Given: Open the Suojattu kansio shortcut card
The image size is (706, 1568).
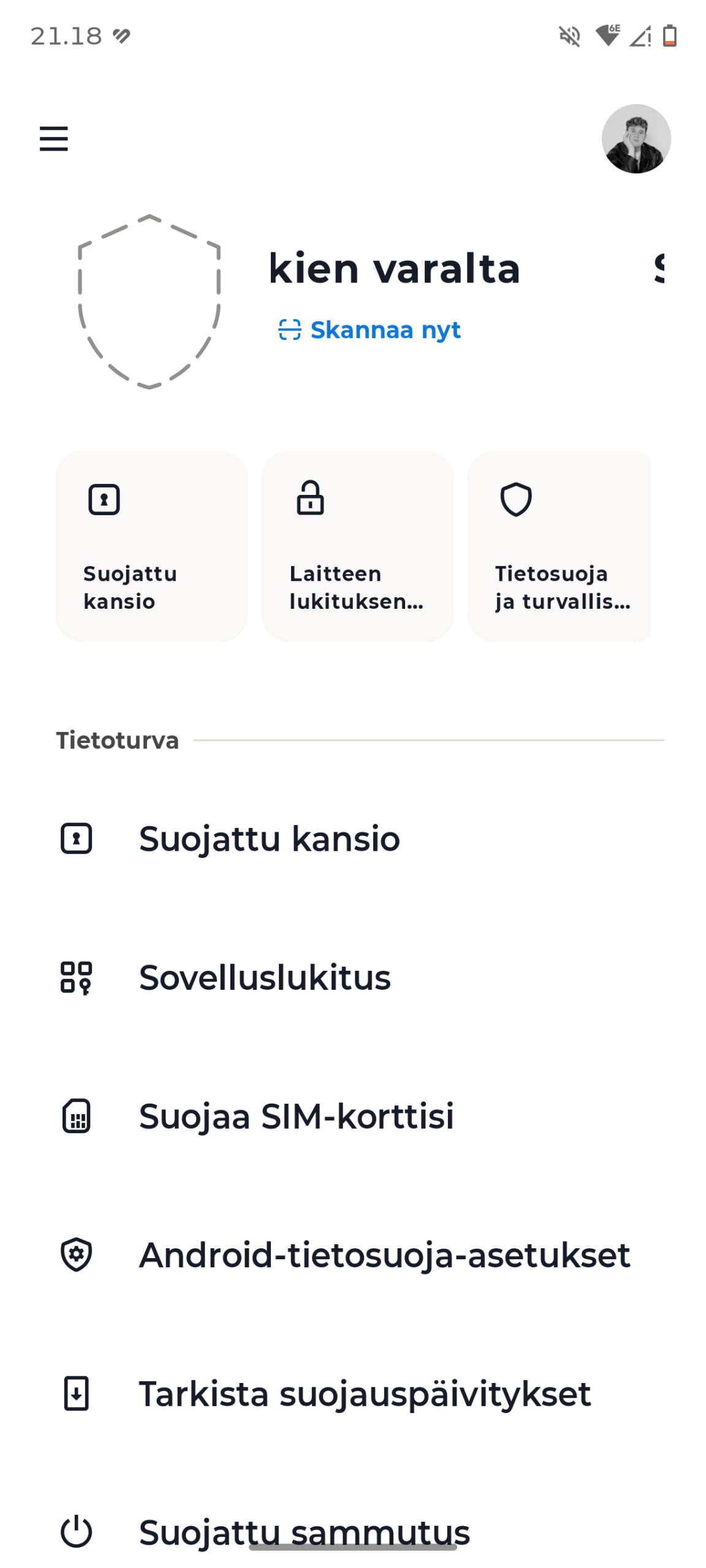Looking at the screenshot, I should [151, 546].
